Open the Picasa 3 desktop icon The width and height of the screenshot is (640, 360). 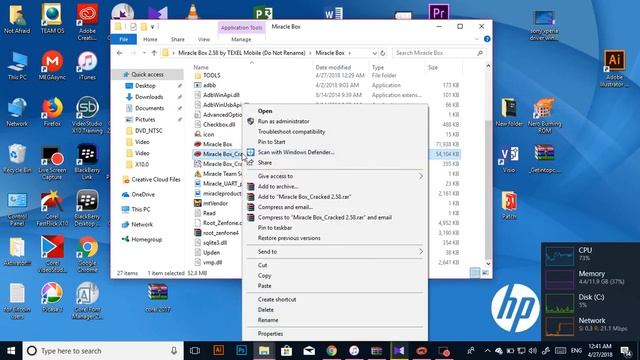coord(52,297)
